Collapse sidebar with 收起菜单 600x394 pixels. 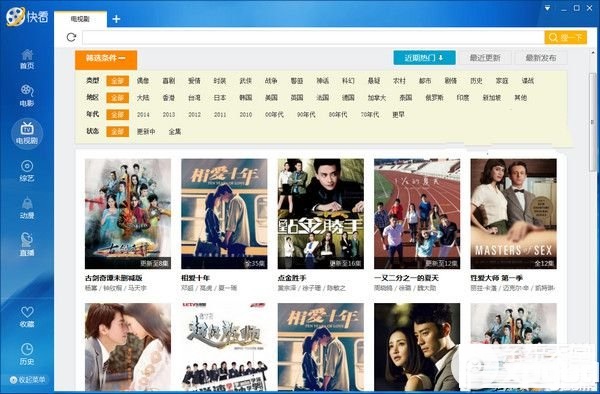coord(28,380)
